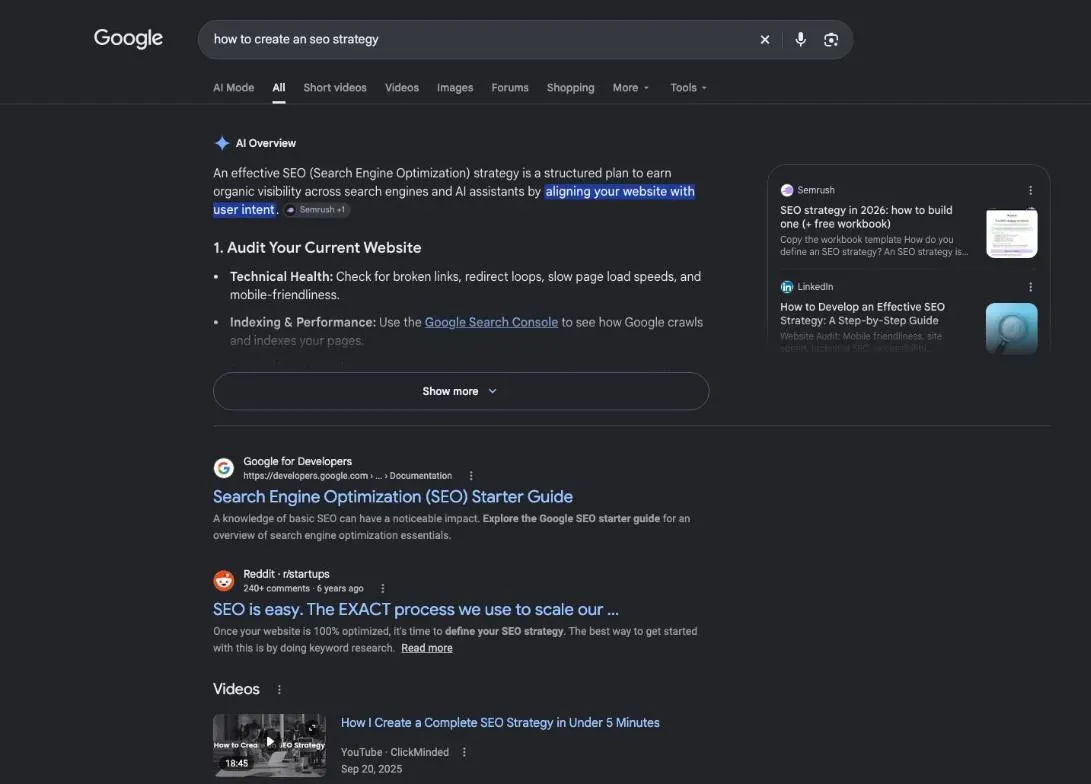Open 'SEO is easy' Reddit result

[x=415, y=609]
